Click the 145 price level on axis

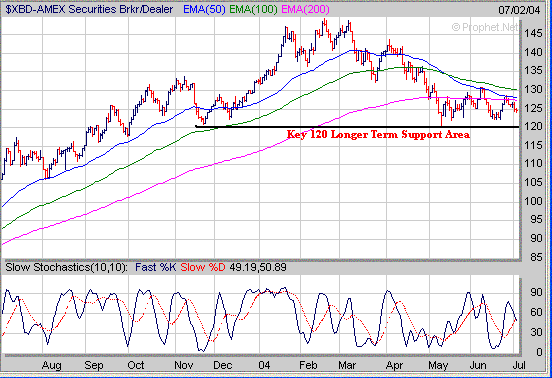click(533, 34)
